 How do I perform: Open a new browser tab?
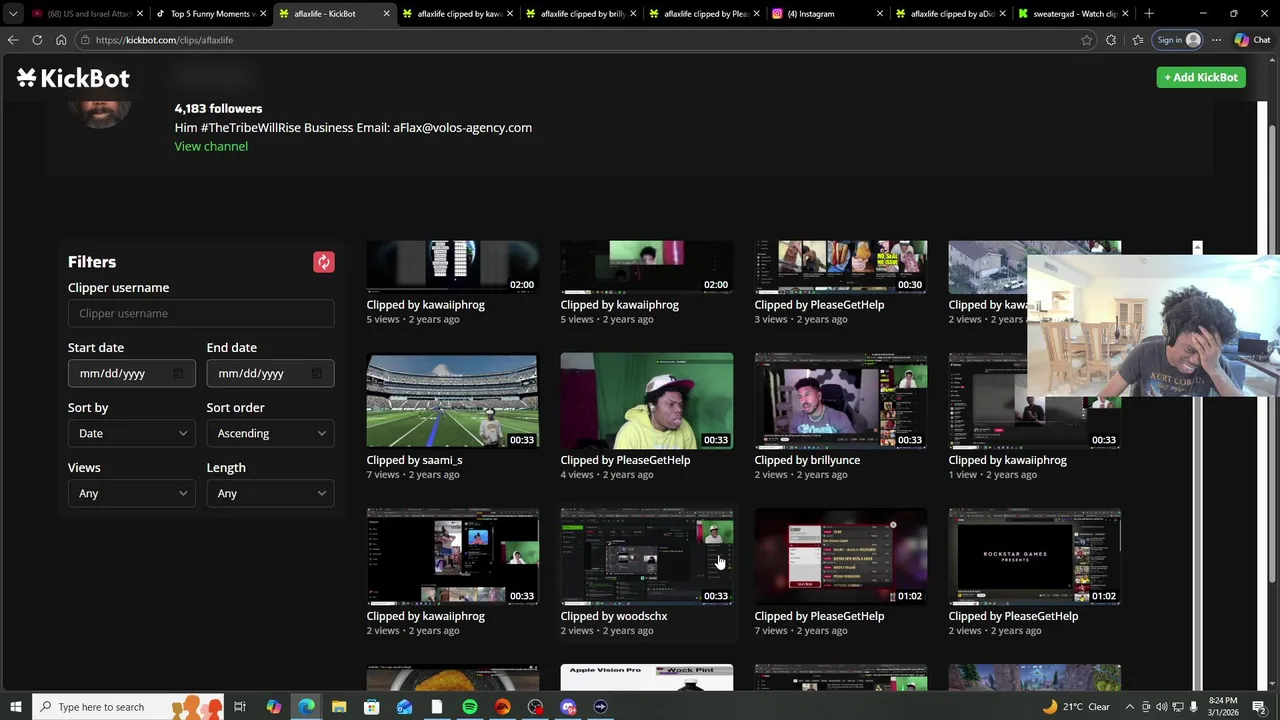[x=1149, y=14]
